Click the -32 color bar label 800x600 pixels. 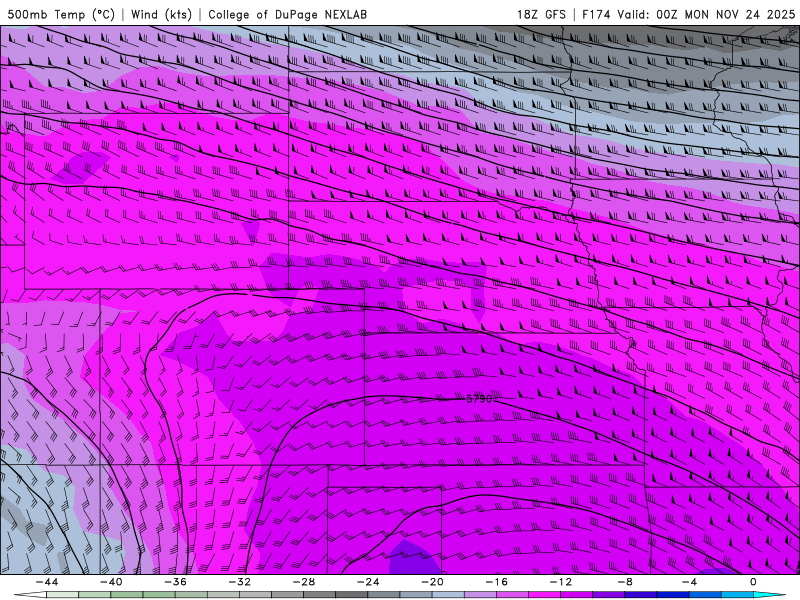[239, 582]
